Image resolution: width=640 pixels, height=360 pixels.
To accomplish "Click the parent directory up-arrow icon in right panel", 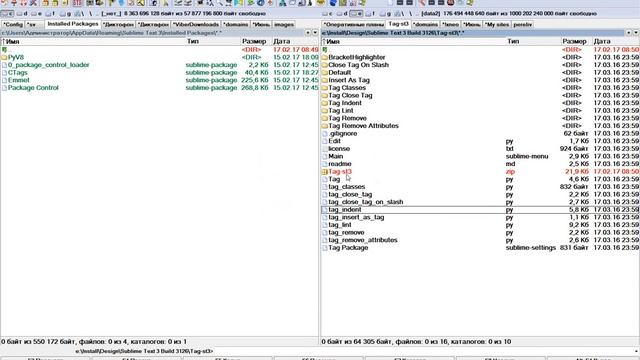I will click(325, 50).
